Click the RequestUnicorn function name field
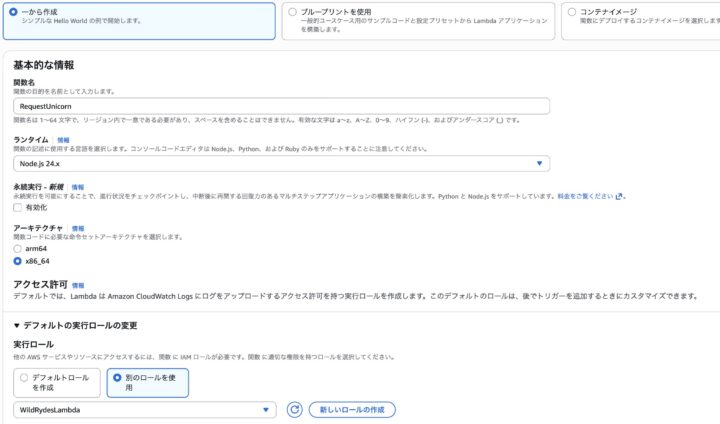This screenshot has width=720, height=424. pos(282,106)
